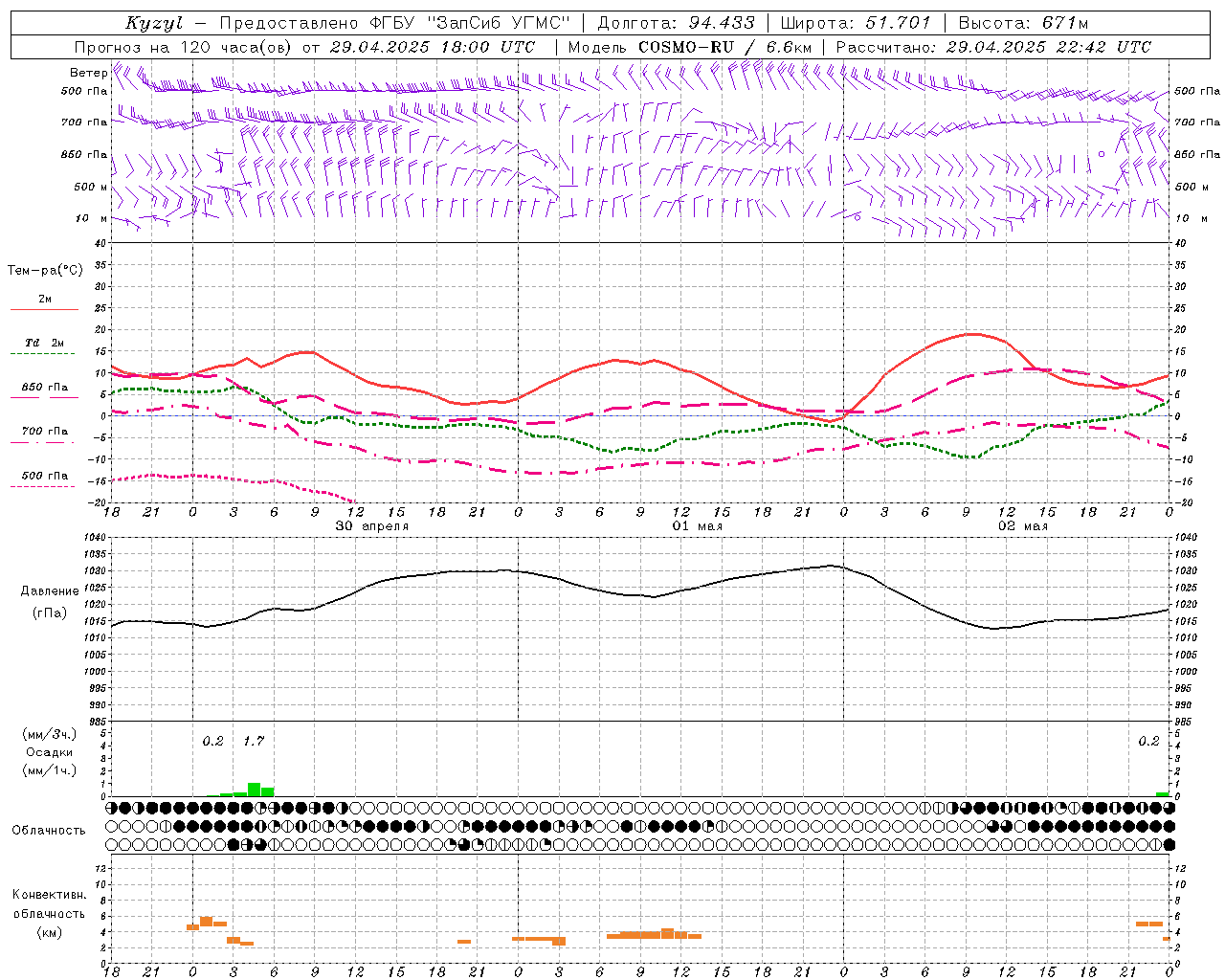Click the solid red line sample under 2м
The height and width of the screenshot is (980, 1225).
click(x=44, y=310)
